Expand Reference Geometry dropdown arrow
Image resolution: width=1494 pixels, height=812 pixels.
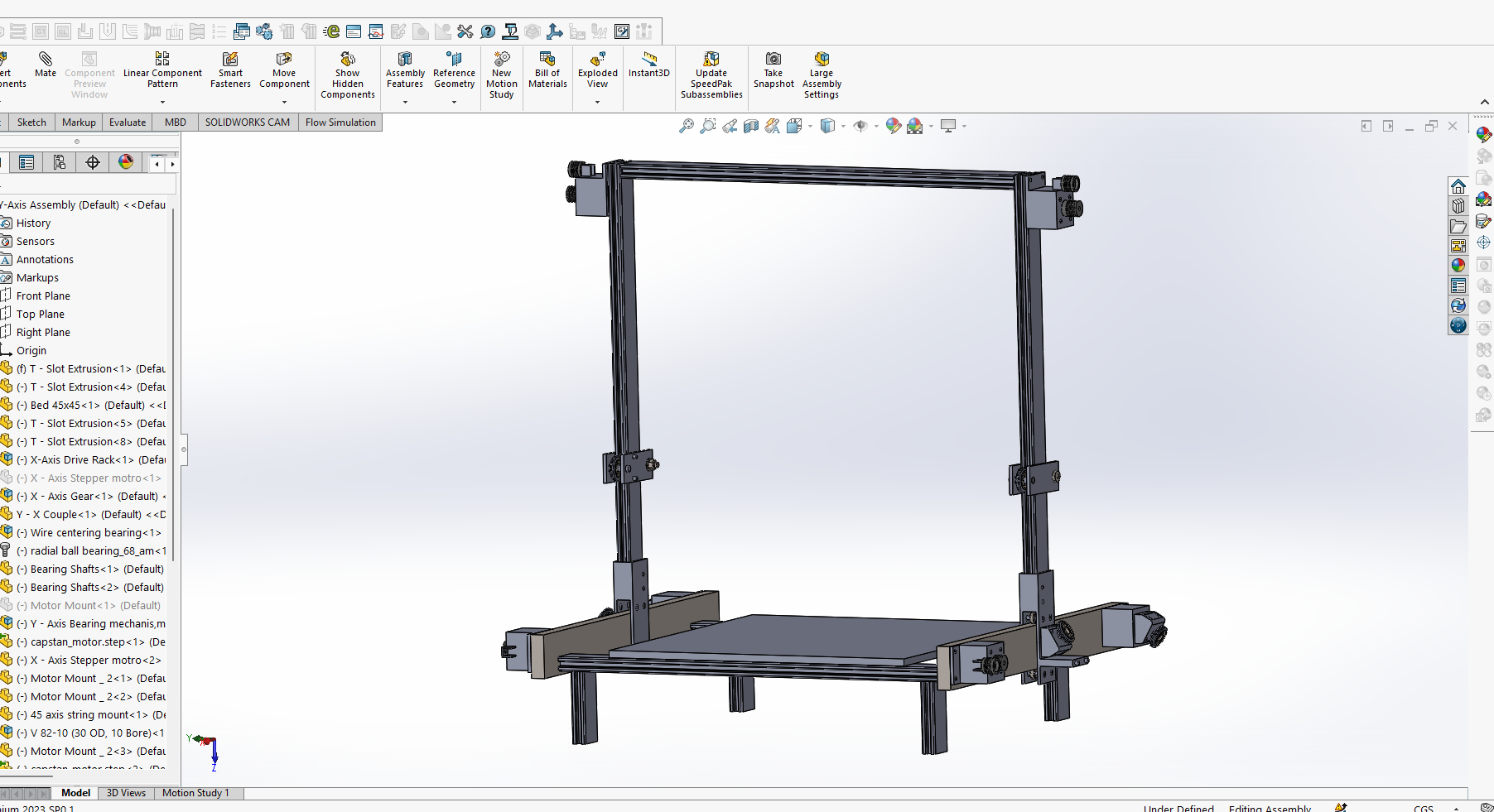pos(454,102)
